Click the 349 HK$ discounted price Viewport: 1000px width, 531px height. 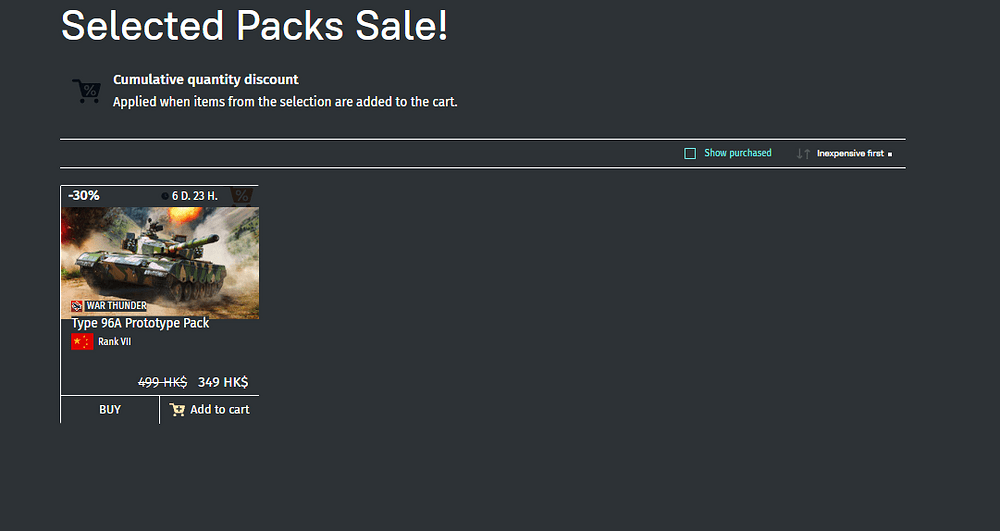pos(223,382)
